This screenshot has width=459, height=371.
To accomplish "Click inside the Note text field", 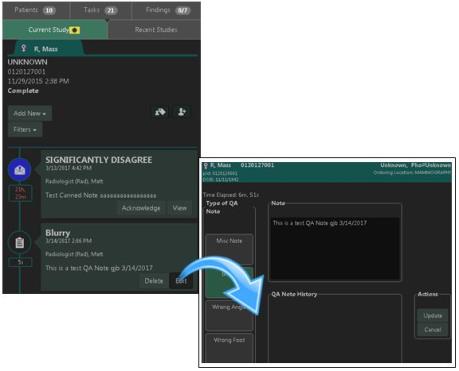I will [335, 248].
